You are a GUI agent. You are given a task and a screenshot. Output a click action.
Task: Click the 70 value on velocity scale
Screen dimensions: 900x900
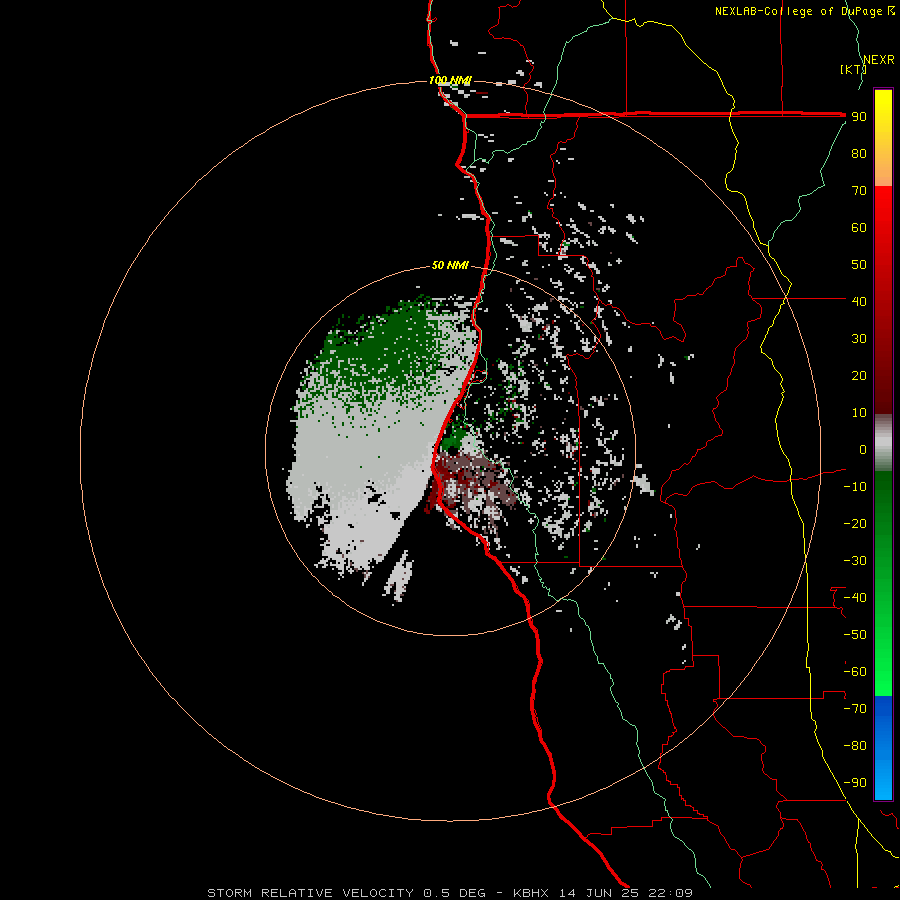click(859, 191)
